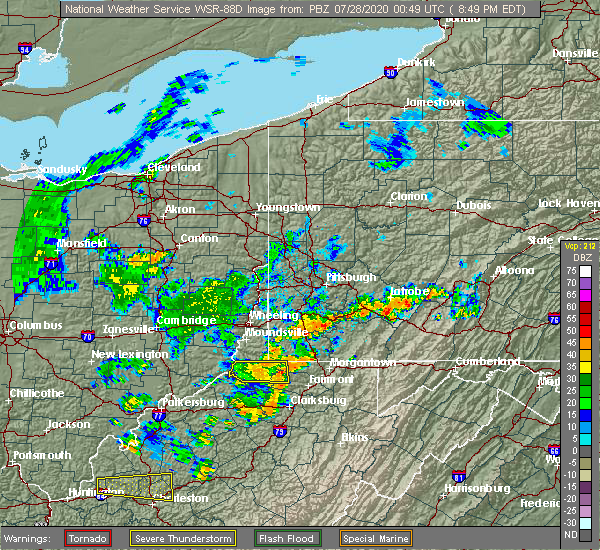This screenshot has height=550, width=600.
Task: Click the Clarksburg city label
Action: coord(318,400)
